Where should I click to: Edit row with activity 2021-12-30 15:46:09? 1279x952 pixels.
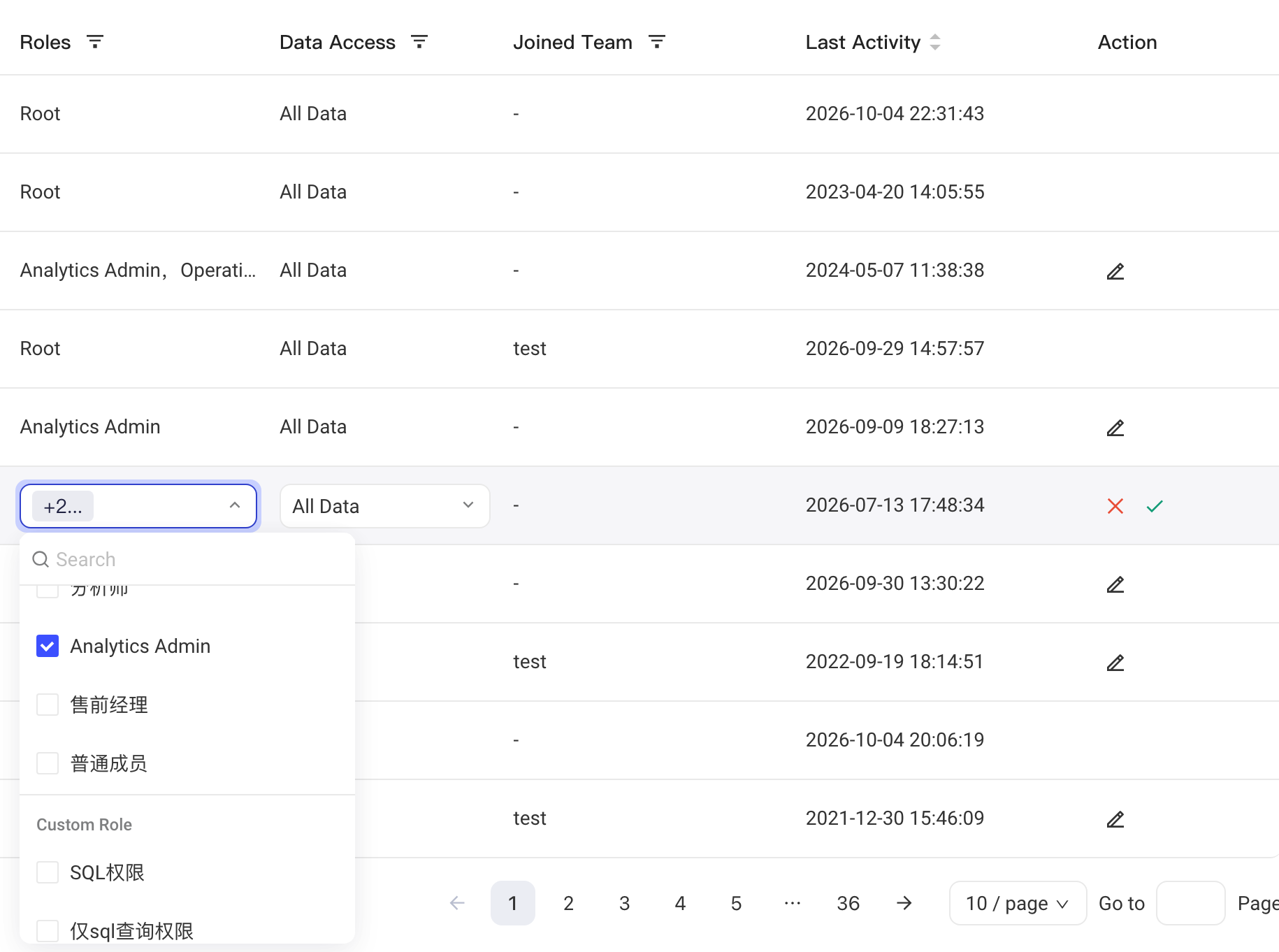coord(1115,819)
